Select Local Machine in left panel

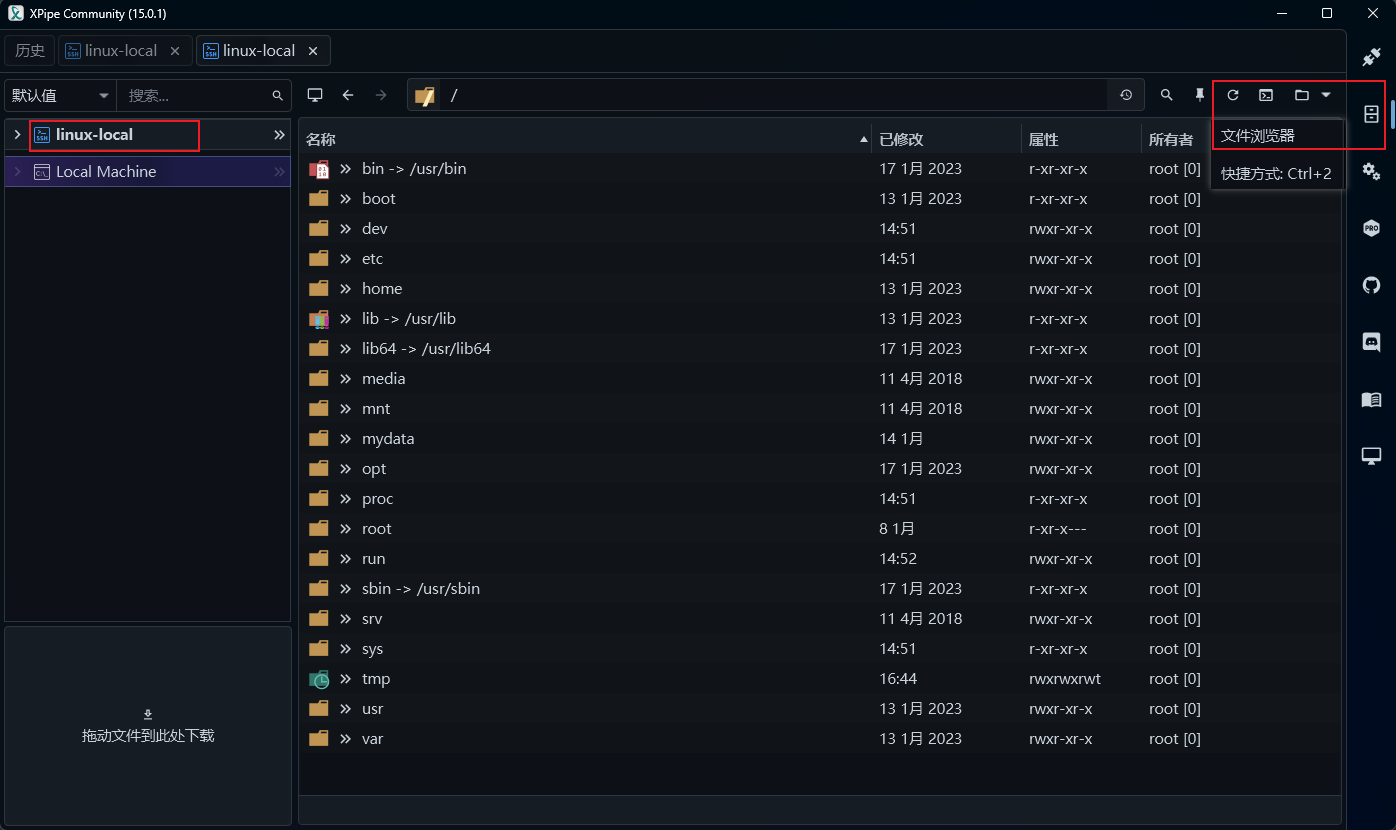[x=146, y=172]
